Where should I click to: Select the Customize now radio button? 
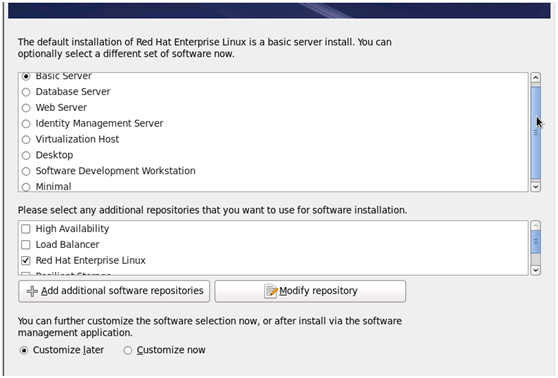128,351
